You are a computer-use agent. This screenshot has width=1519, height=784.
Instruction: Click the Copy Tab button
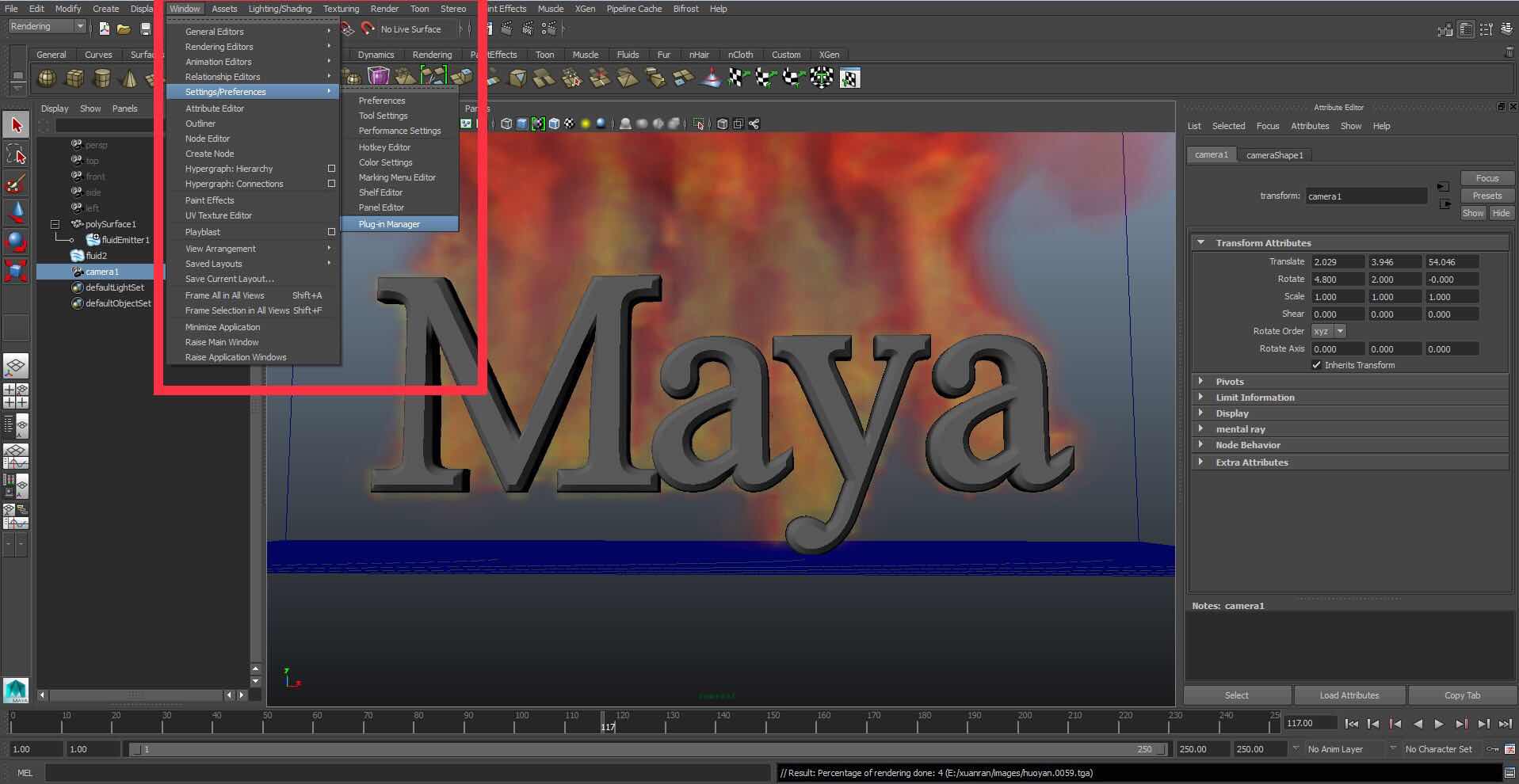(x=1462, y=695)
